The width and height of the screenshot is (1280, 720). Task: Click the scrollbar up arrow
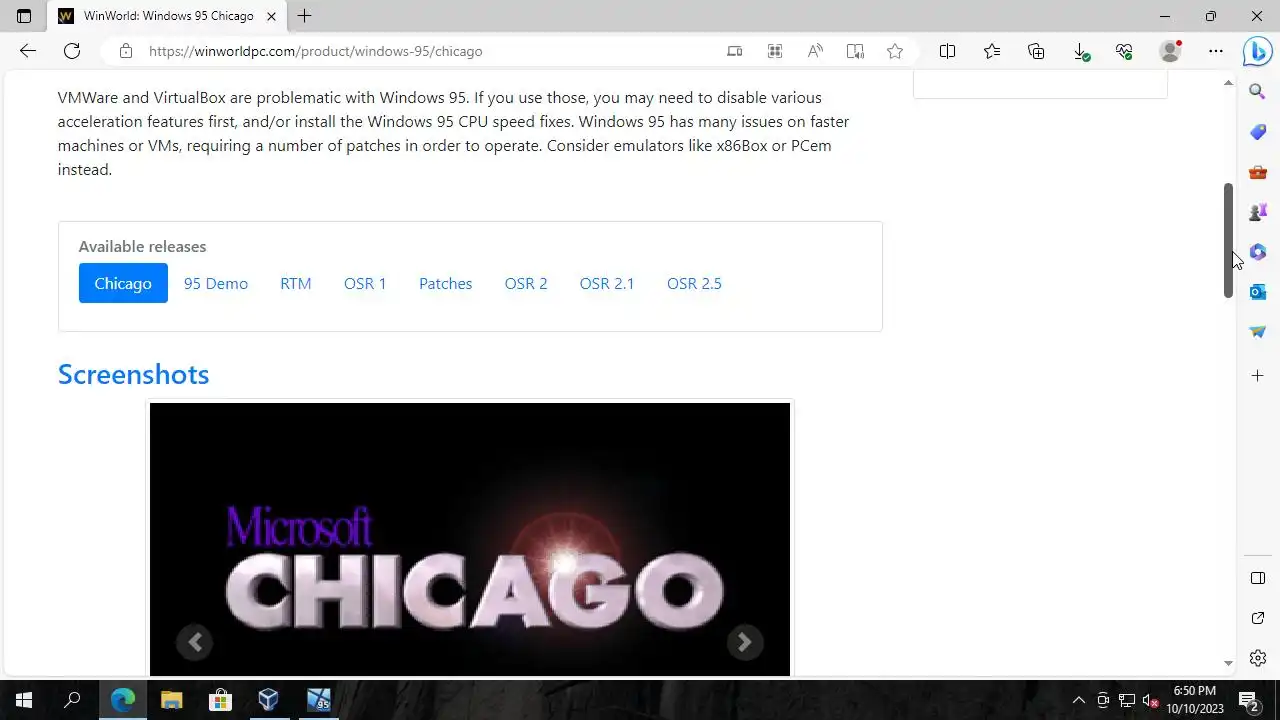(1229, 82)
